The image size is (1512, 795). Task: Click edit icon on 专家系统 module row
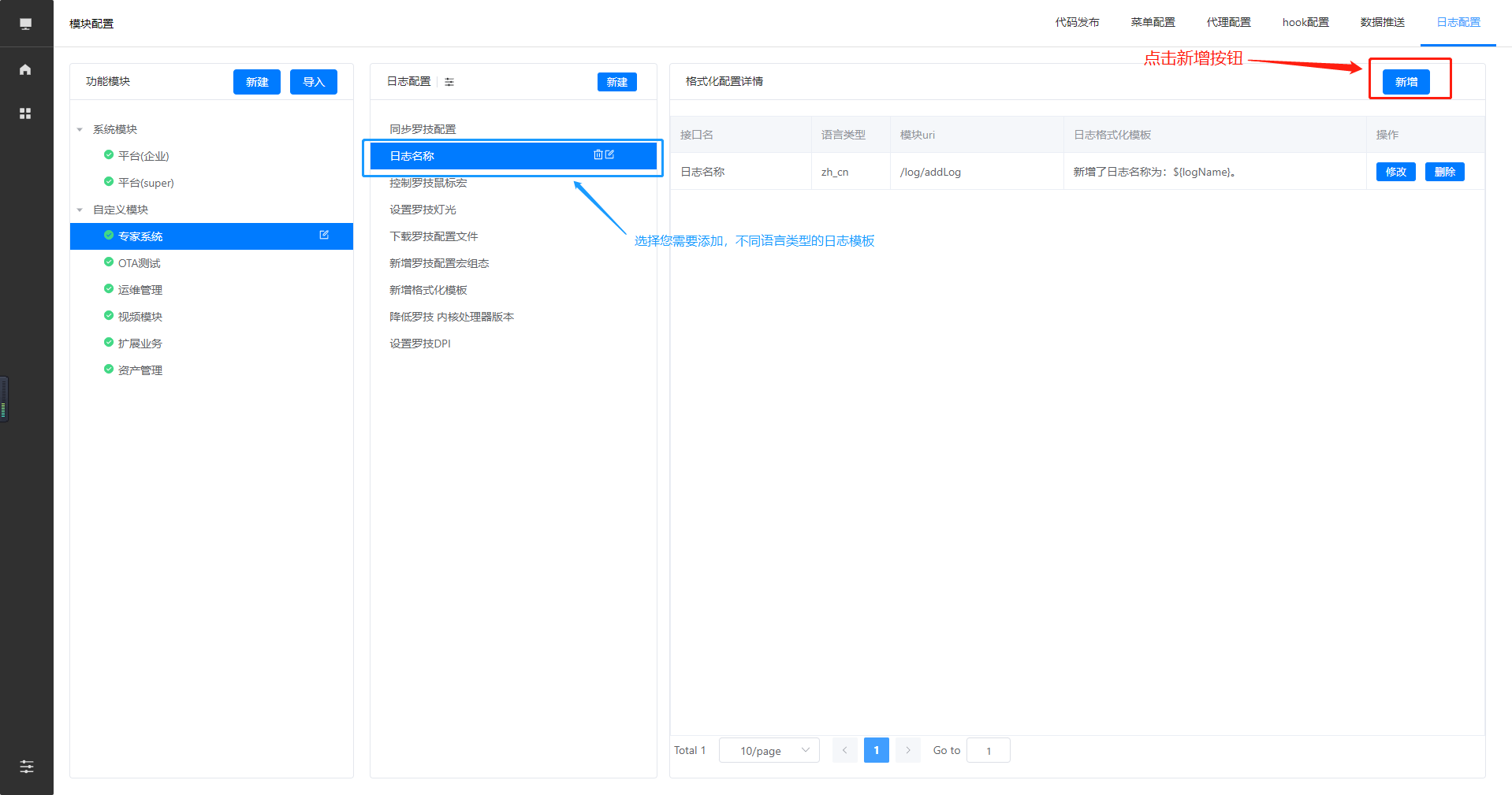[x=324, y=236]
